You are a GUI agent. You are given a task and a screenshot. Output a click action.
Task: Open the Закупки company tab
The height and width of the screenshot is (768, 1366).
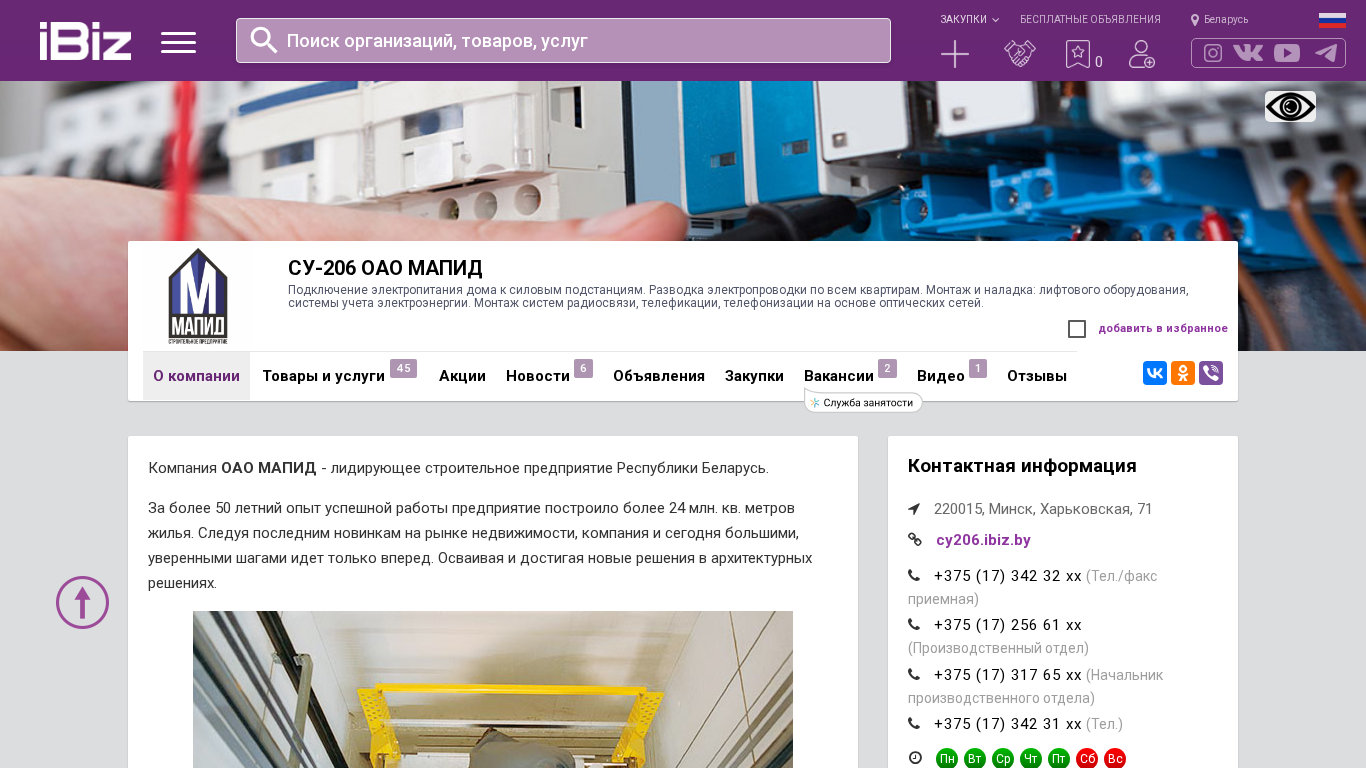click(754, 376)
